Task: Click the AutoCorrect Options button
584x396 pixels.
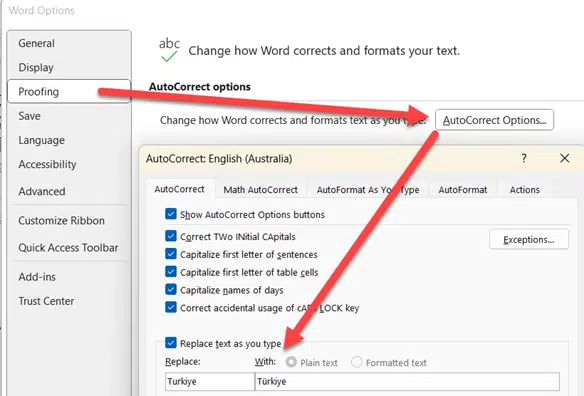Action: click(494, 120)
